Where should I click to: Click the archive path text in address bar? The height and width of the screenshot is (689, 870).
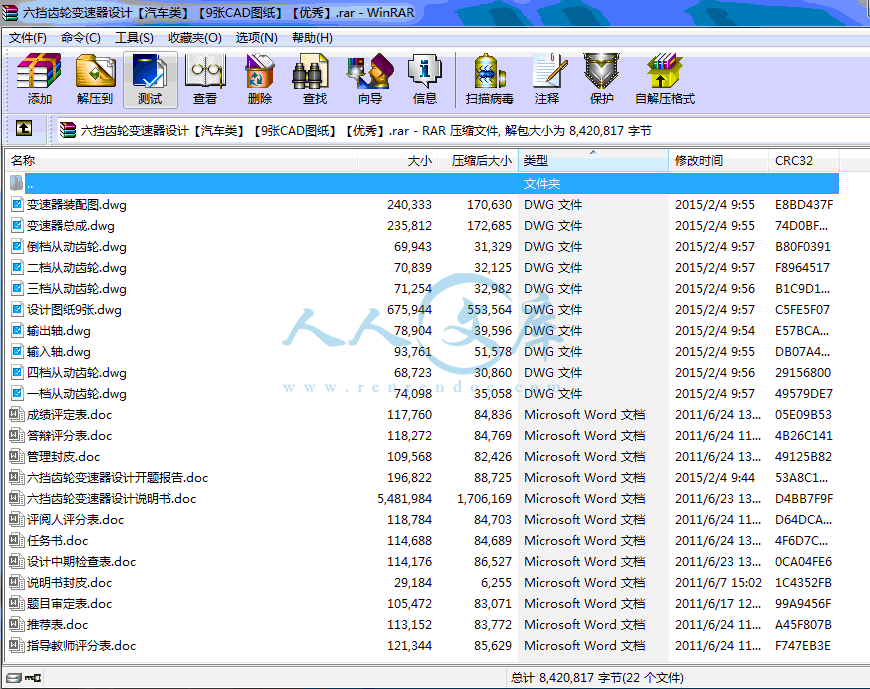(366, 130)
